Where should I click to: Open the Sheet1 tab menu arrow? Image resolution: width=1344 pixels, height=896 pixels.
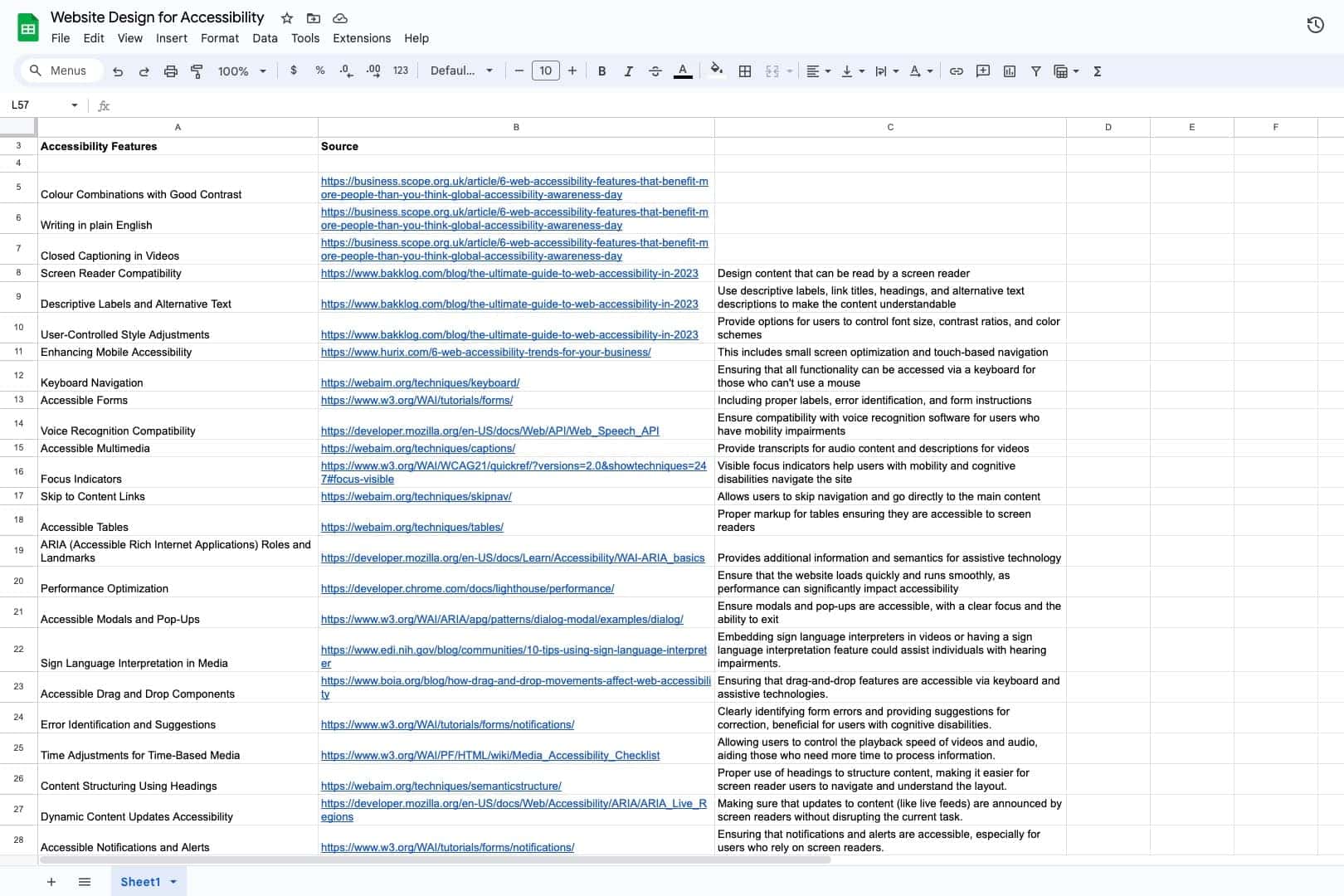pyautogui.click(x=173, y=882)
